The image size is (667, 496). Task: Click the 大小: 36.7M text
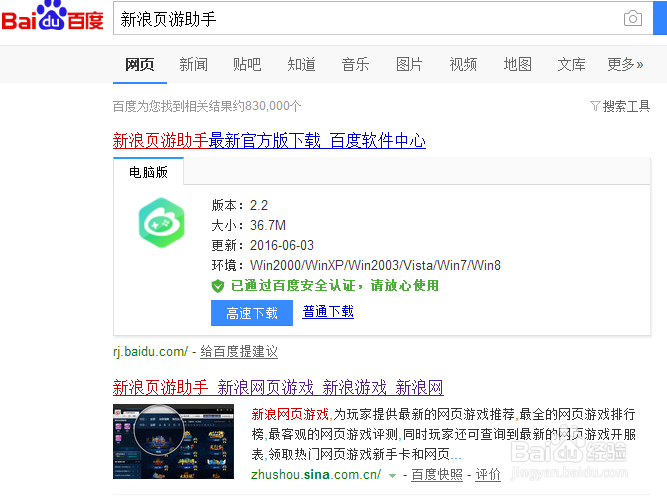pos(248,225)
